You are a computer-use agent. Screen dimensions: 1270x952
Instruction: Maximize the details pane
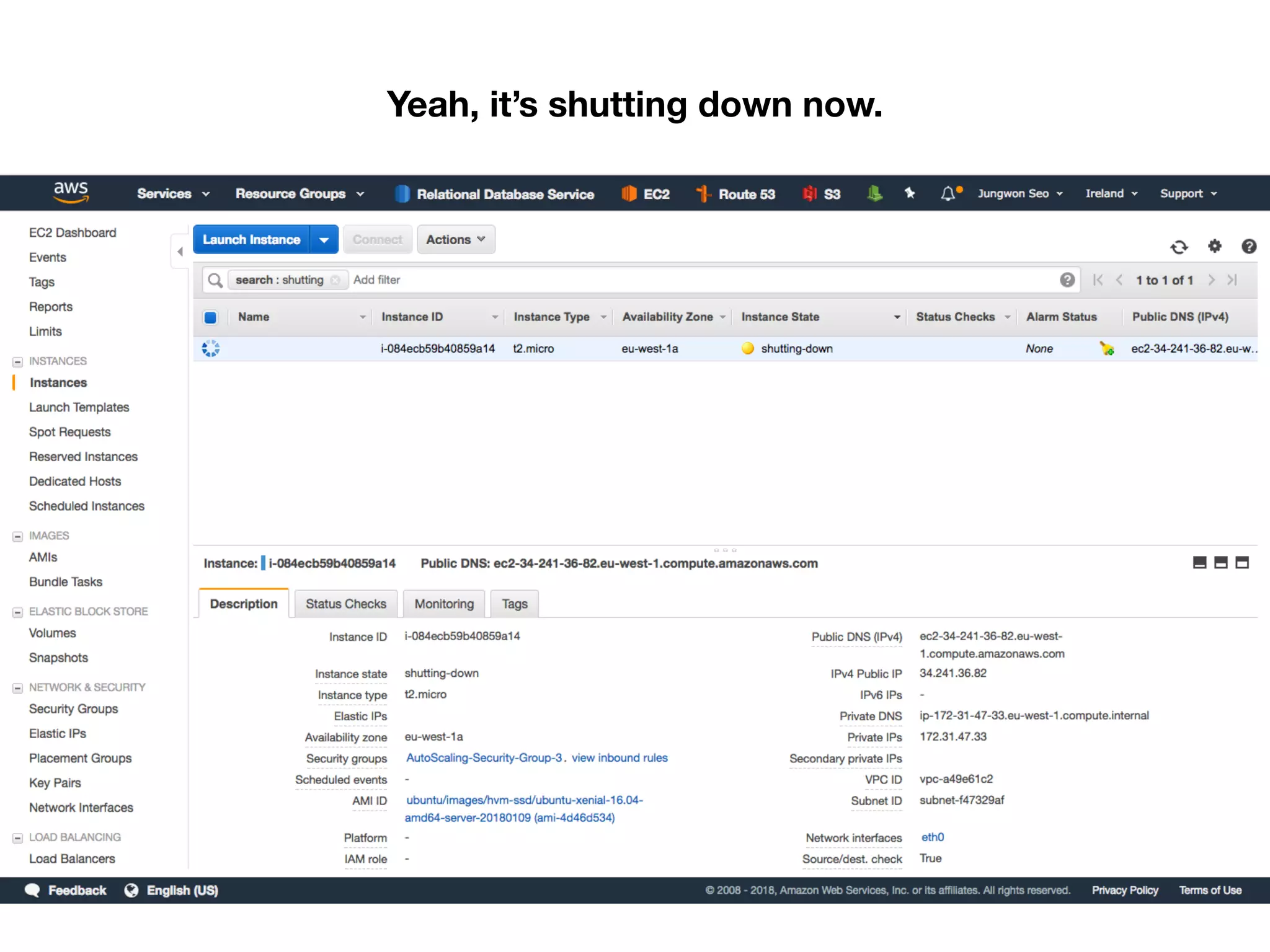coord(1242,563)
